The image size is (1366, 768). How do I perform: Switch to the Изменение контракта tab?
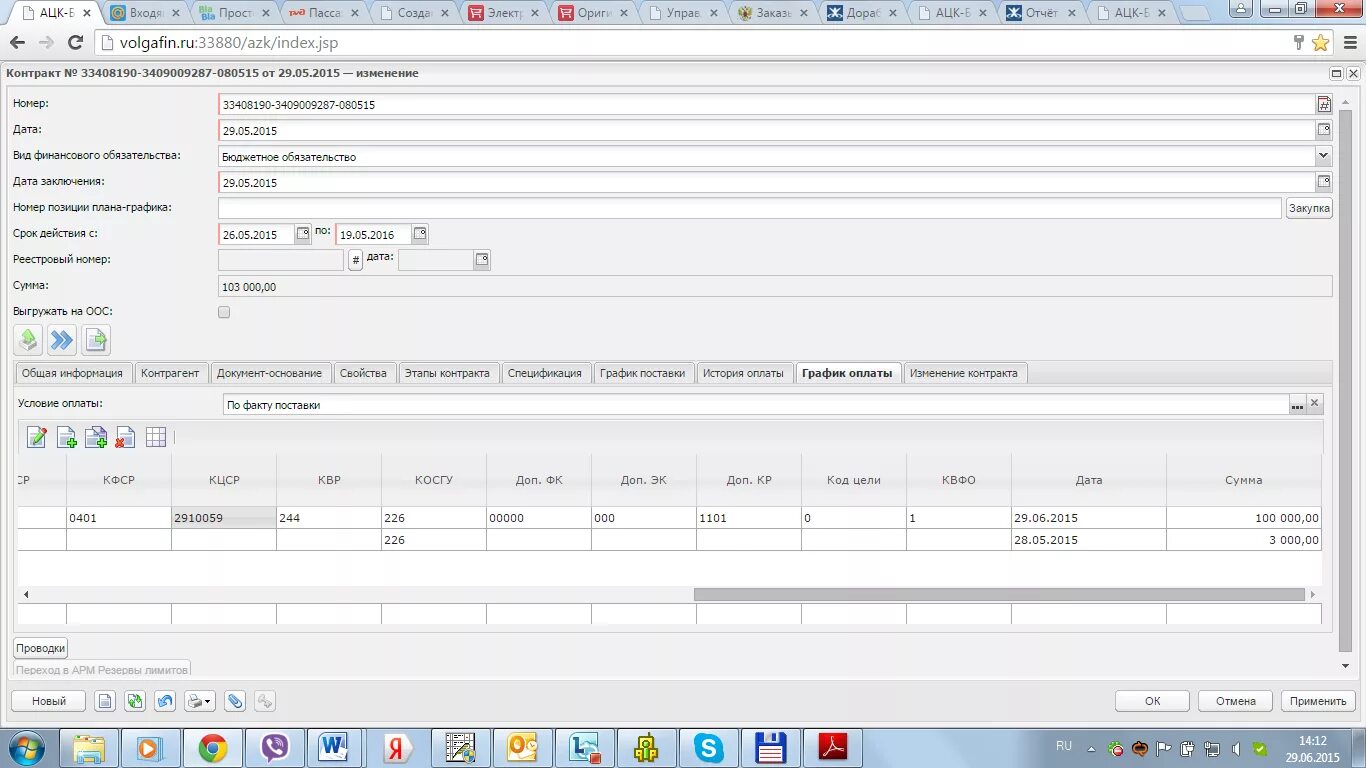[964, 373]
